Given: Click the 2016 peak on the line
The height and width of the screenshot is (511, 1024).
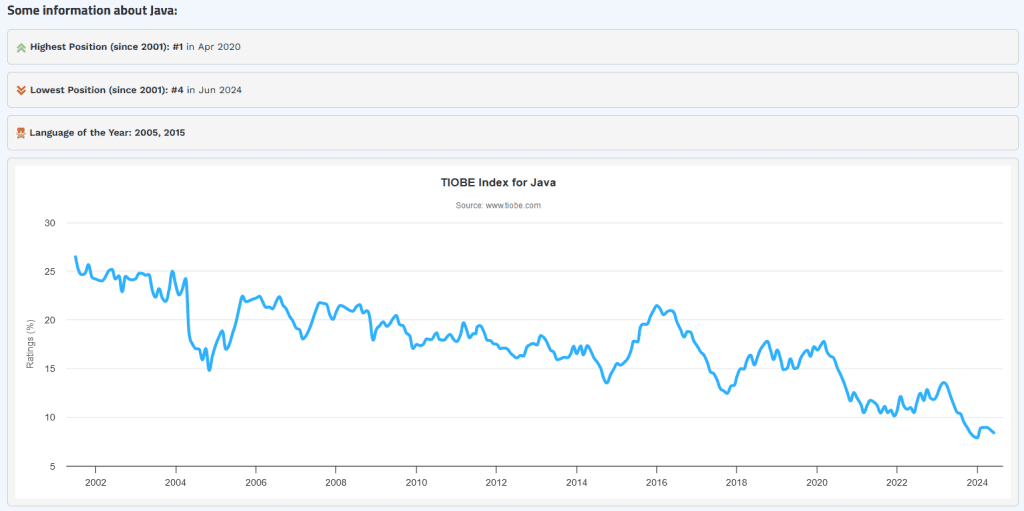Looking at the screenshot, I should [657, 306].
